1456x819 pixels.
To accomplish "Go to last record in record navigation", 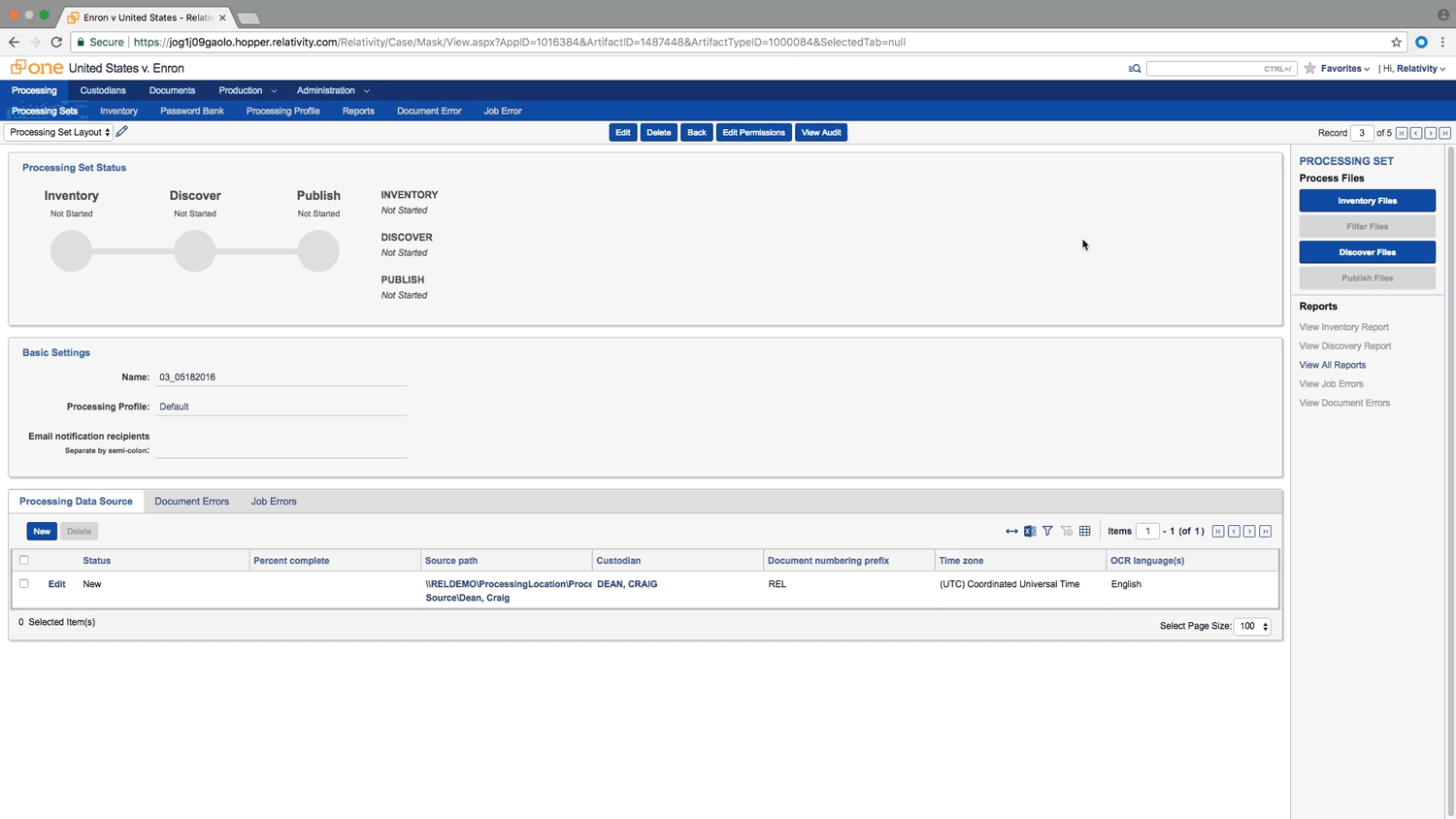I will coord(1445,133).
